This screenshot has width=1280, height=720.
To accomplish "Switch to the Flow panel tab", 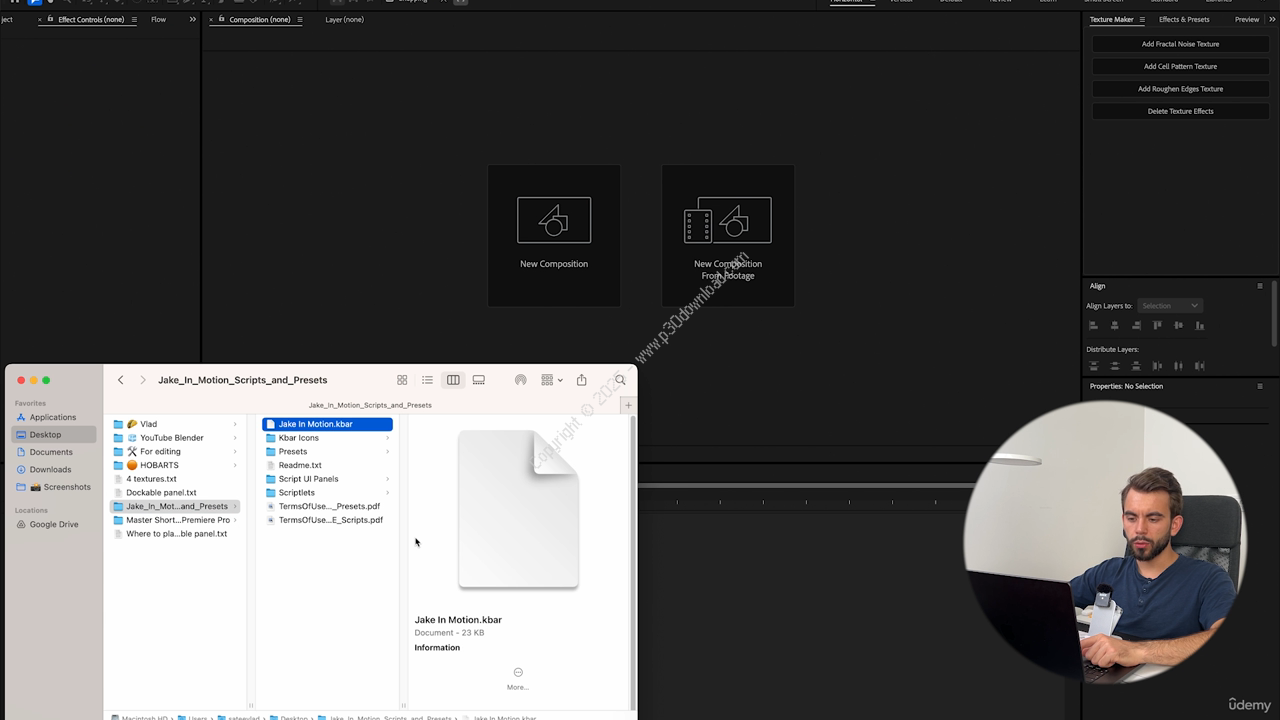I will pos(158,20).
